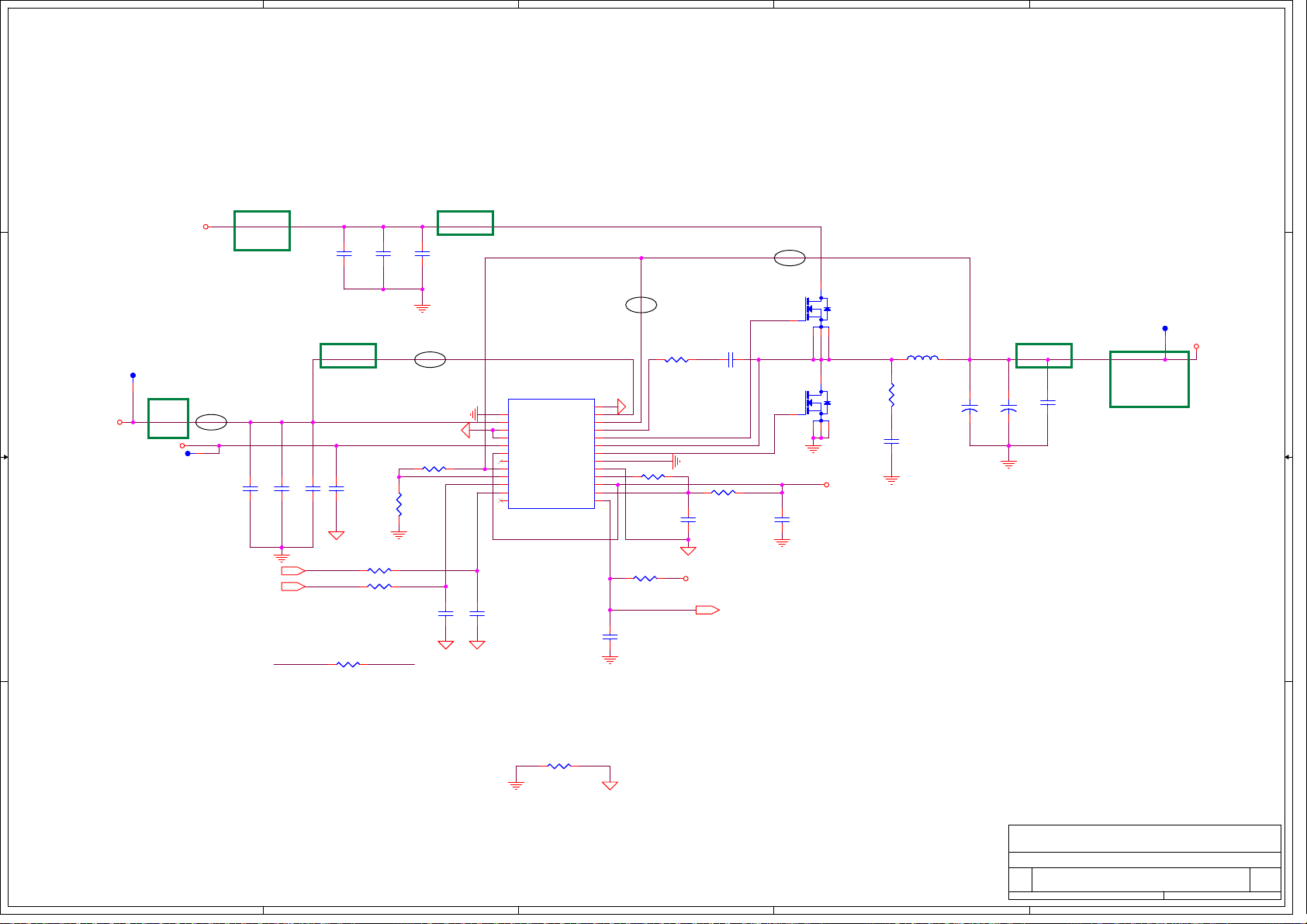Click the title block in the sheet corner
This screenshot has width=1307, height=924.
1144,862
